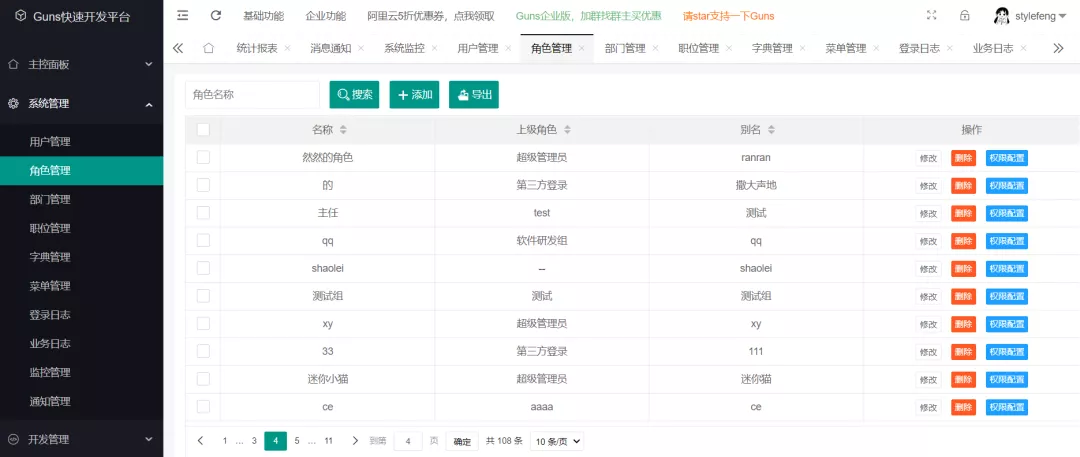Click the page jump number field
The width and height of the screenshot is (1080, 457).
[x=408, y=441]
